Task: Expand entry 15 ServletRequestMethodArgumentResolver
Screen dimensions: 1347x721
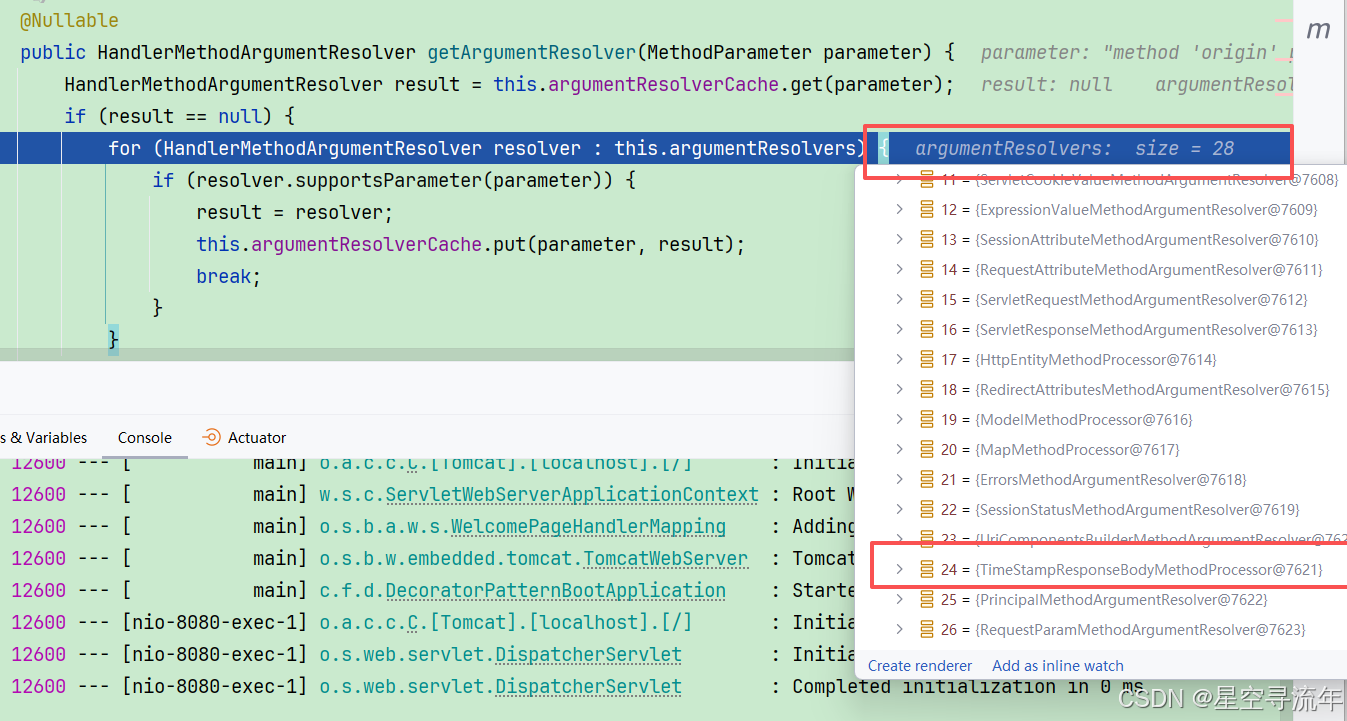Action: point(899,299)
